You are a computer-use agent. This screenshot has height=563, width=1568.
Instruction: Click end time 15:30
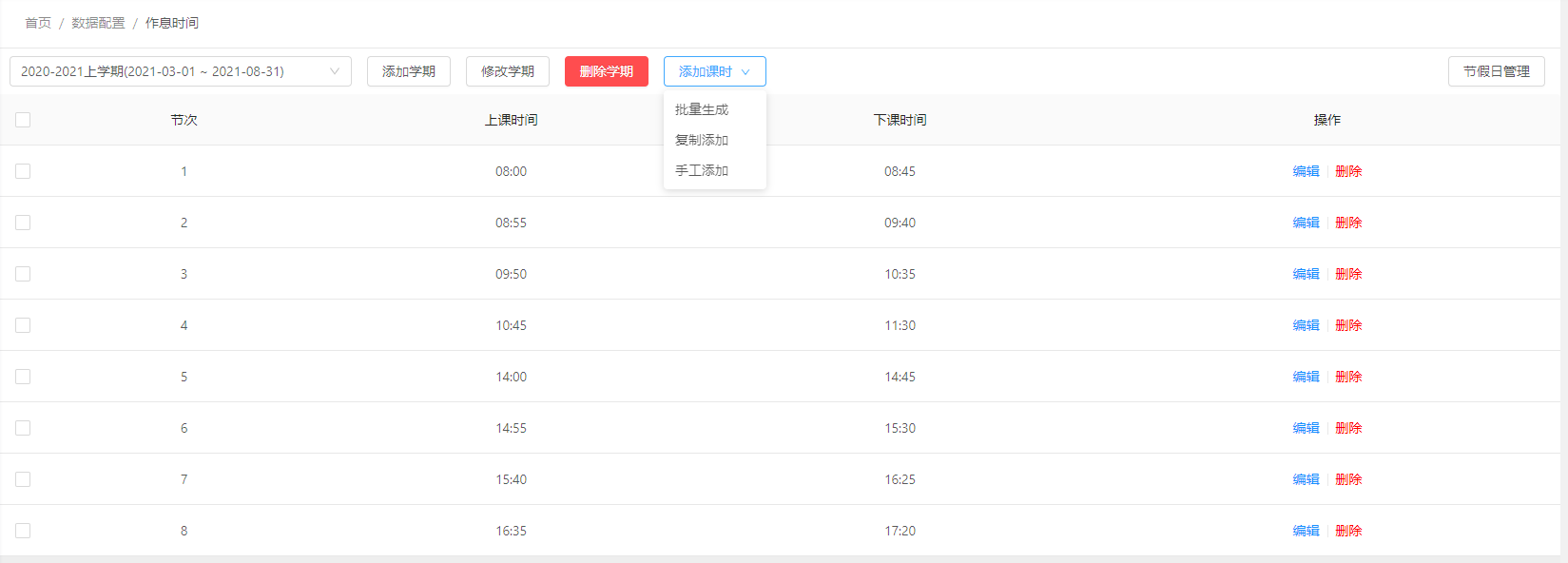(900, 428)
